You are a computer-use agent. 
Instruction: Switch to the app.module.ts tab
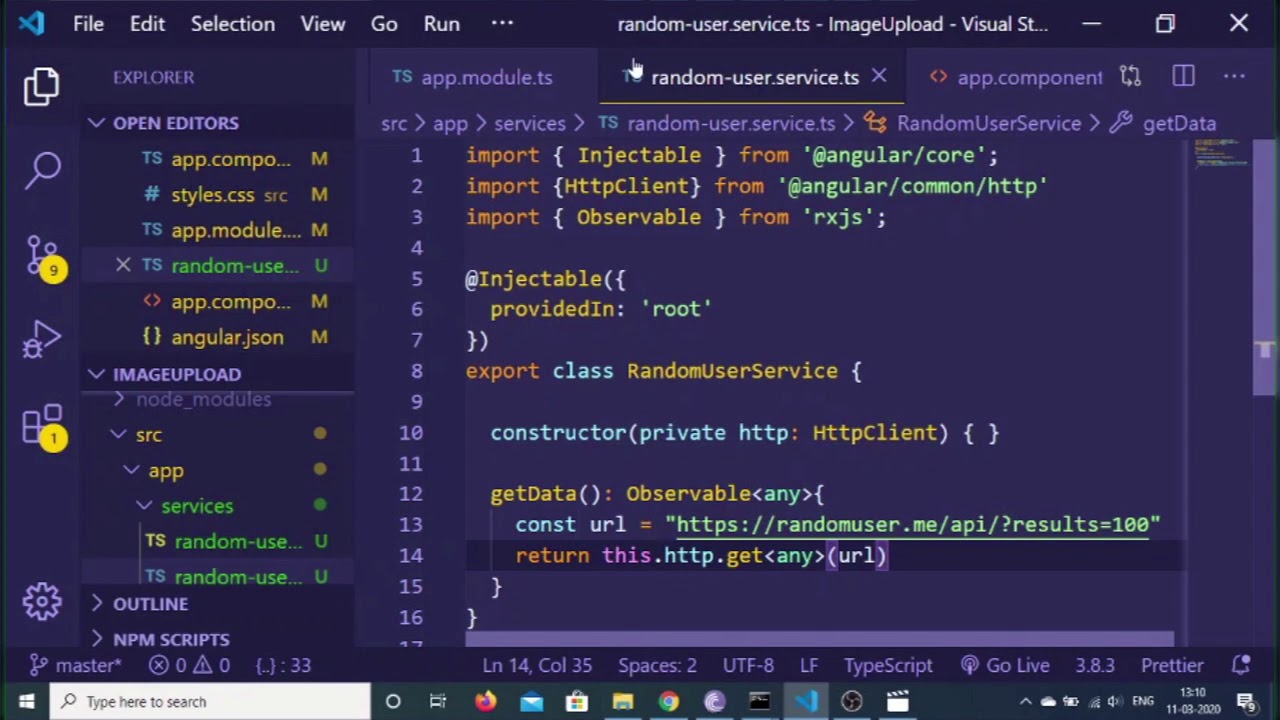pyautogui.click(x=473, y=77)
